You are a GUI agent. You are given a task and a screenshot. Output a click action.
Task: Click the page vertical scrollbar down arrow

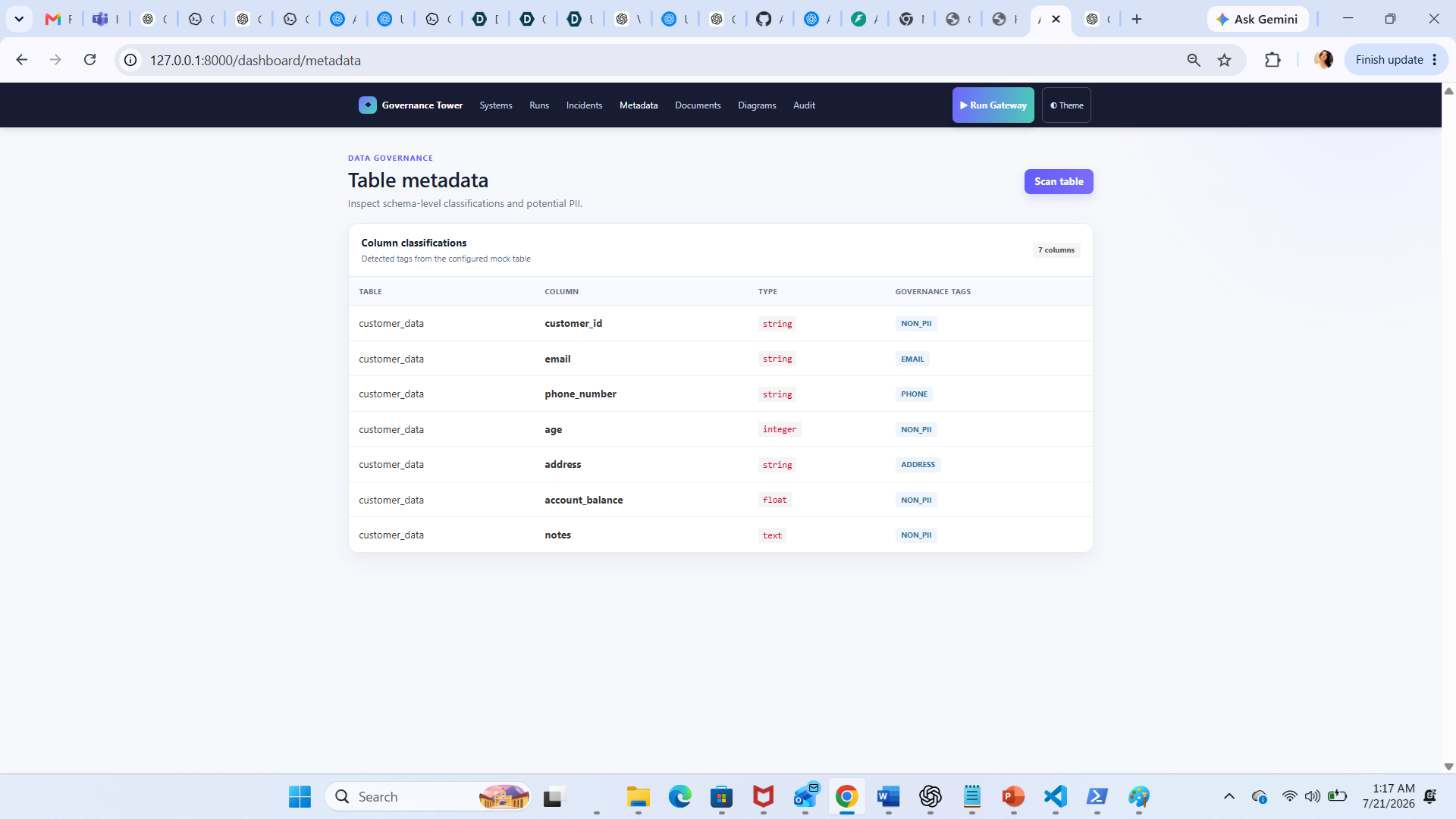[x=1448, y=767]
